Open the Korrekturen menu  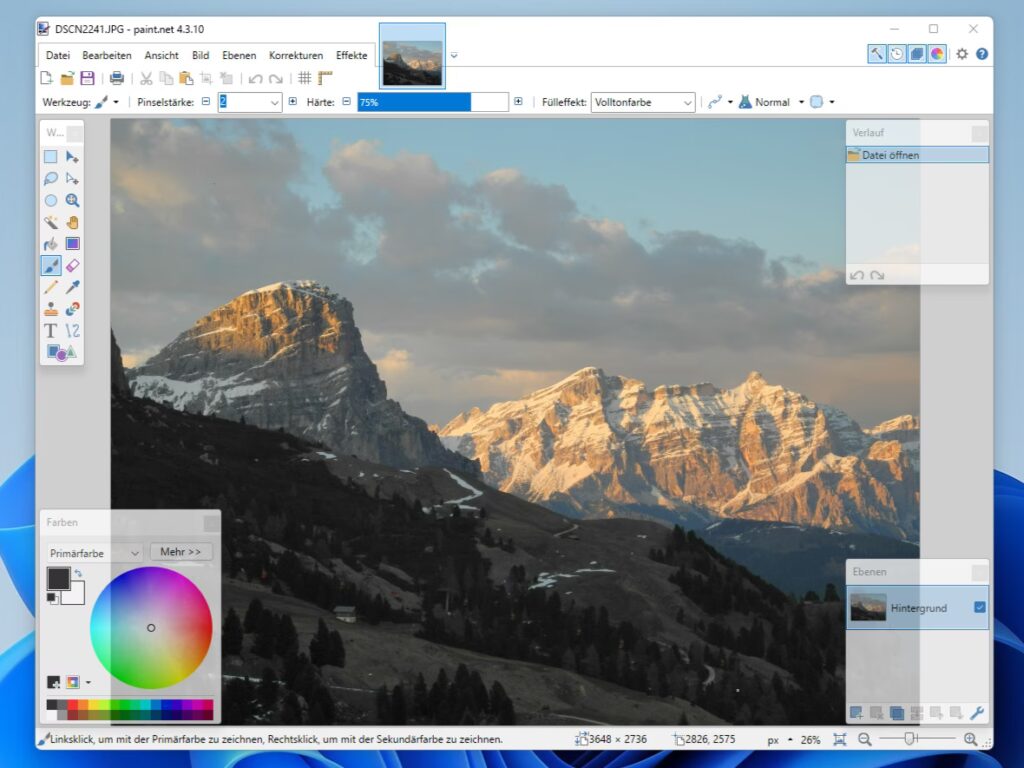pyautogui.click(x=296, y=55)
